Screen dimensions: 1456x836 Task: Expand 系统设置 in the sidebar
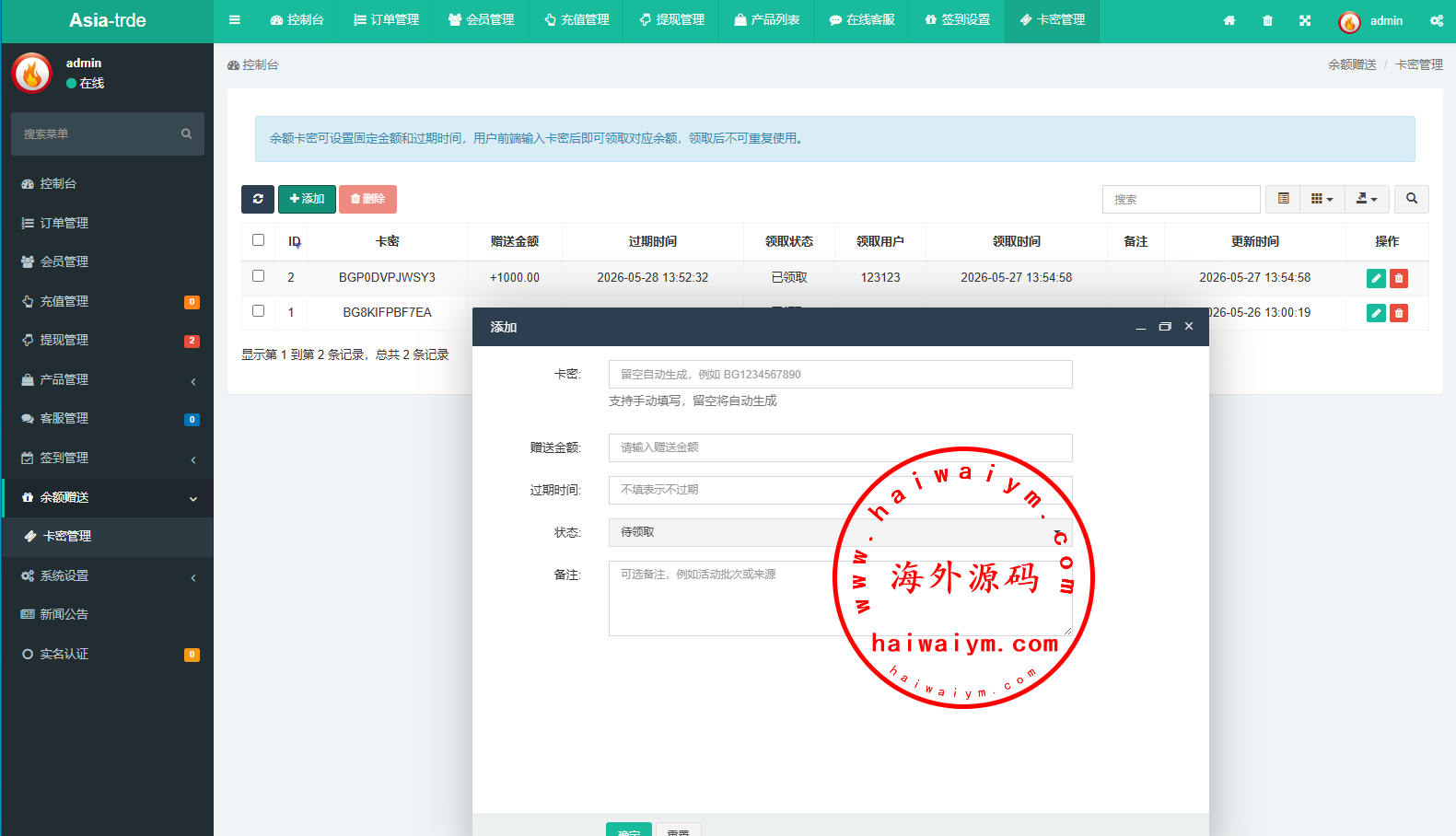108,575
